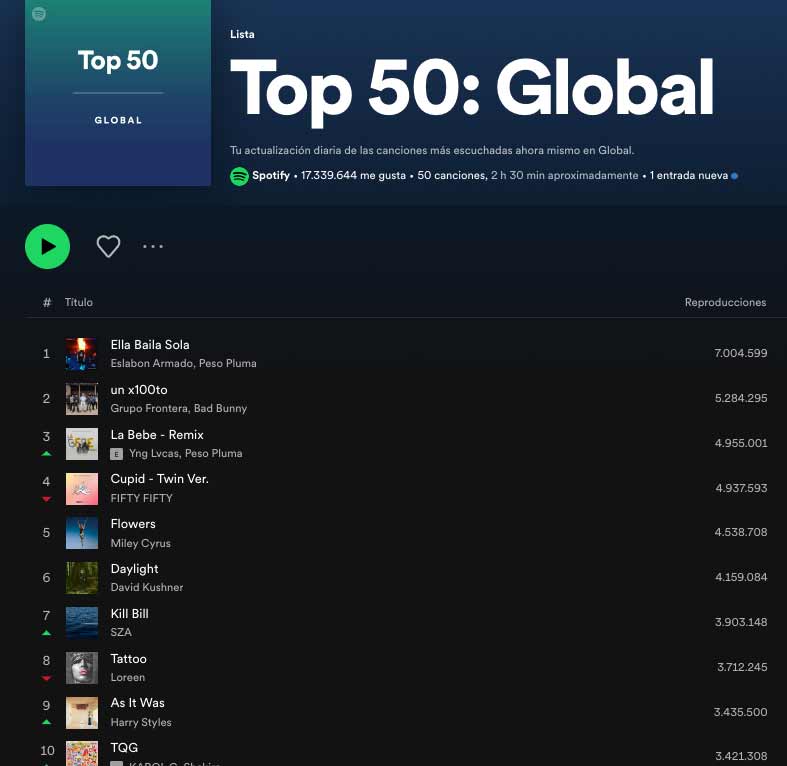Viewport: 787px width, 766px height.
Task: Open the three-dots more options menu
Action: click(153, 246)
